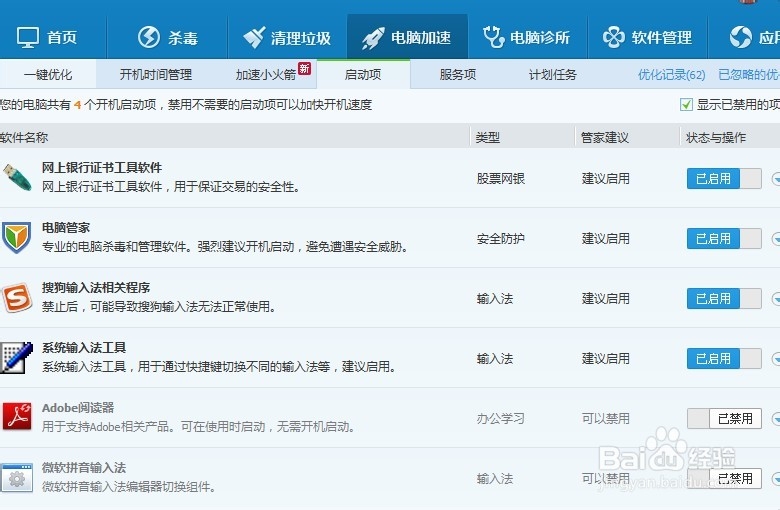Switch to the 服务项 tab
Viewport: 780px width, 510px height.
[458, 75]
